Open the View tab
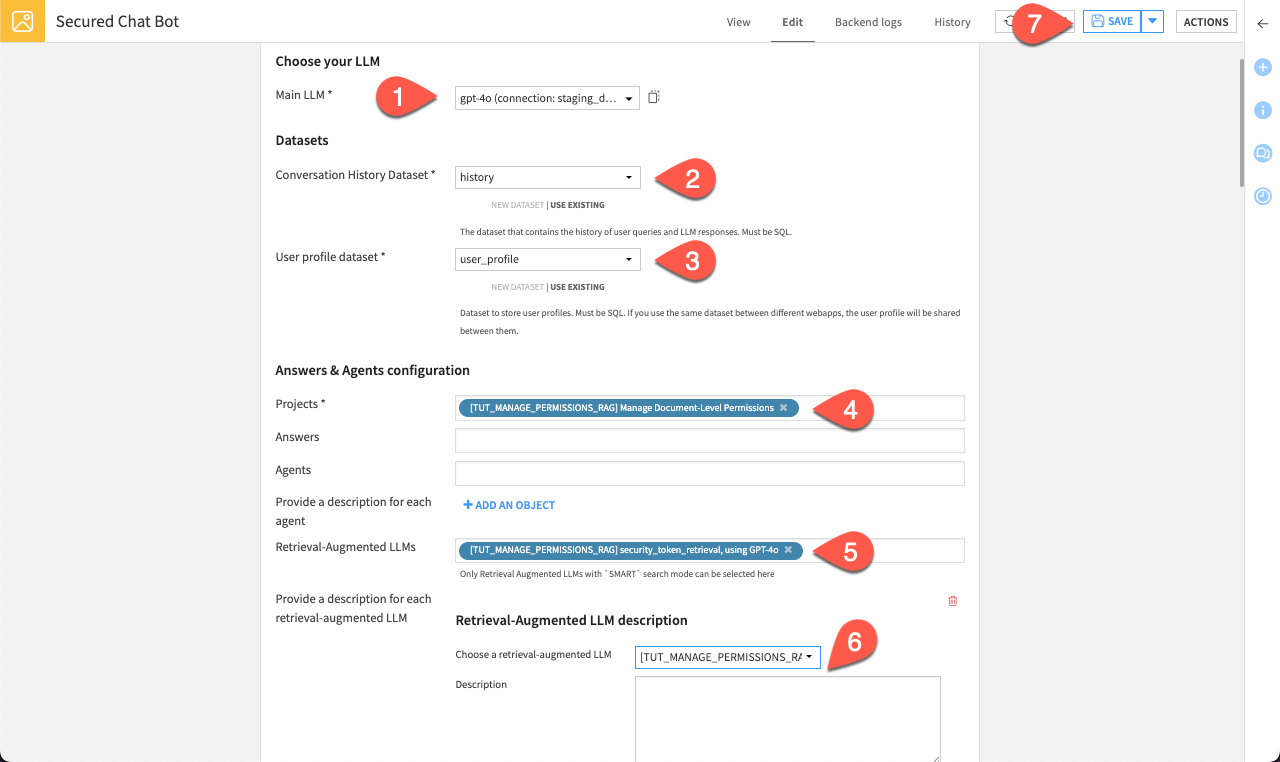Viewport: 1280px width, 762px height. tap(738, 22)
